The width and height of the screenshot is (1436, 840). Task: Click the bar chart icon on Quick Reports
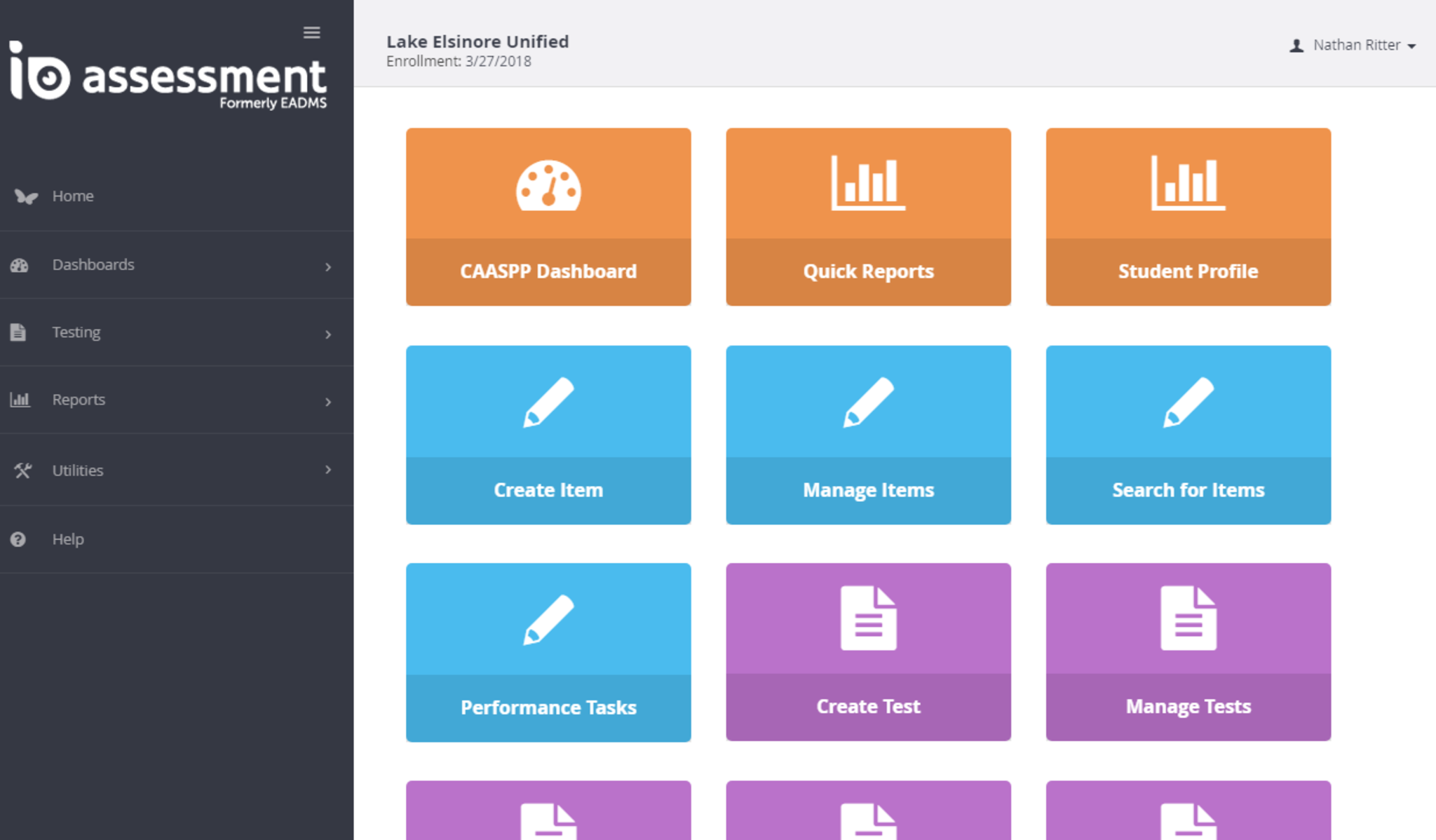click(868, 183)
